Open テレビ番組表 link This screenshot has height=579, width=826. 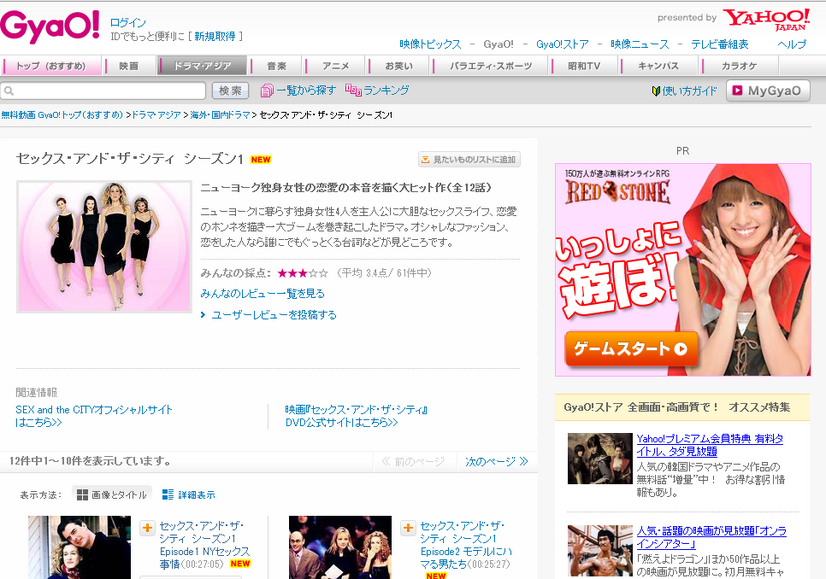click(720, 44)
